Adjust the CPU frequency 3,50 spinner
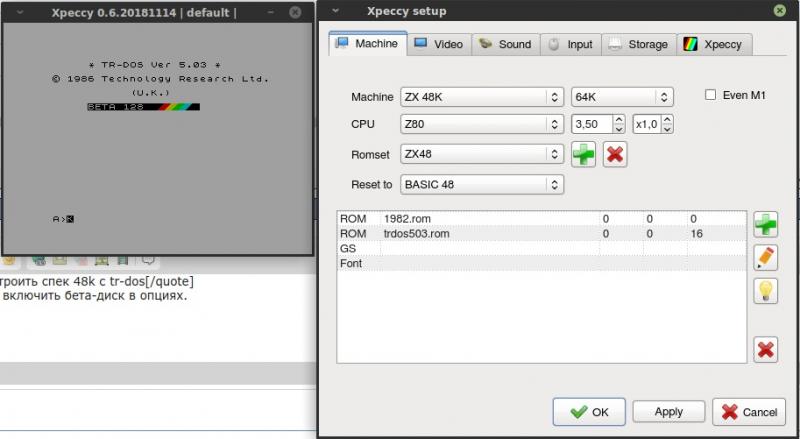This screenshot has width=800, height=439. (625, 126)
